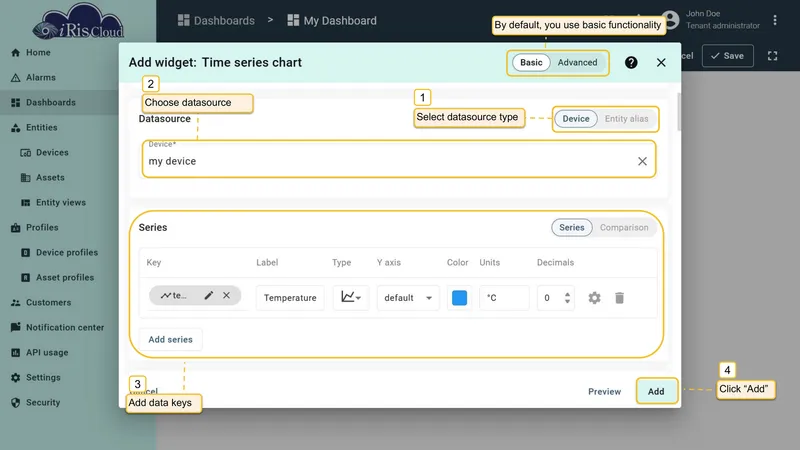This screenshot has width=800, height=450.
Task: Edit the temperature key with pencil icon
Action: (x=209, y=295)
